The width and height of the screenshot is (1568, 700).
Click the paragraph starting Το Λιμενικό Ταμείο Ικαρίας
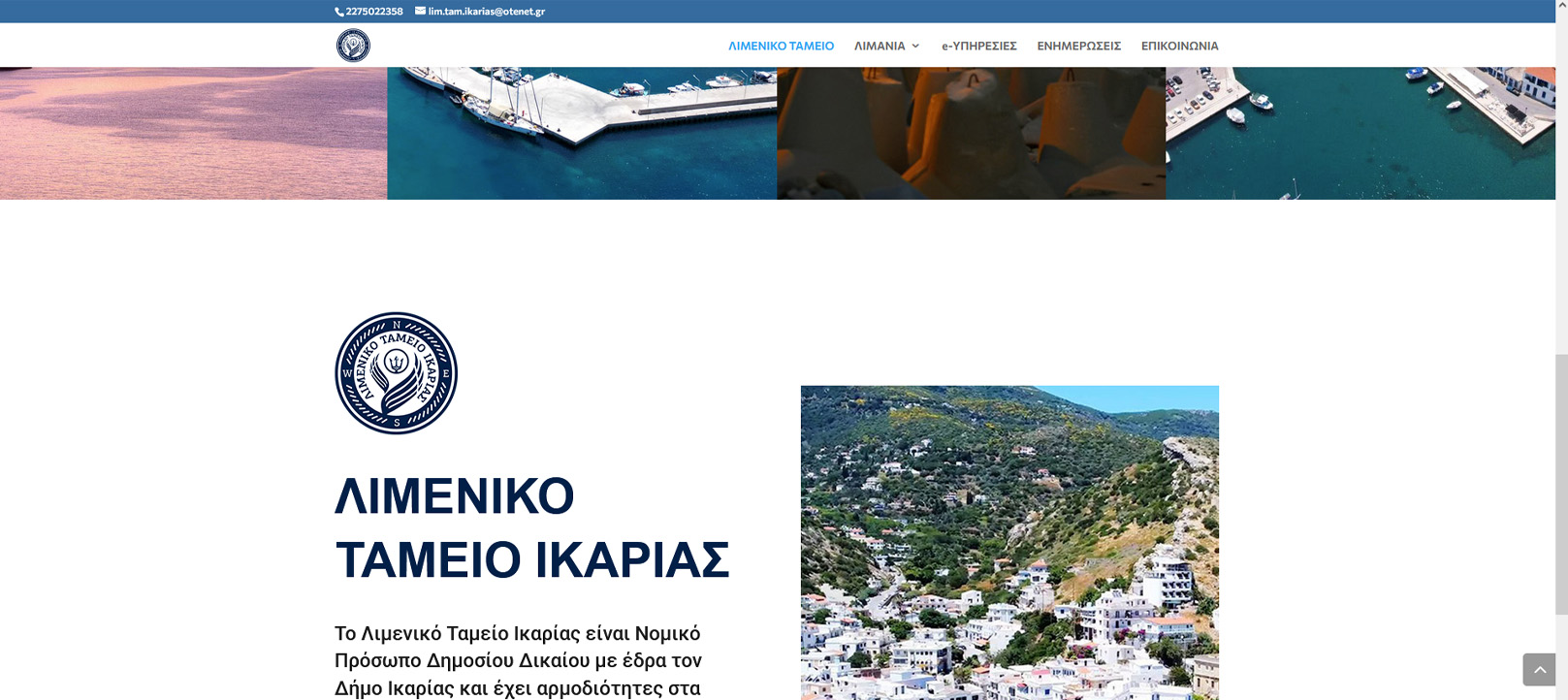(x=518, y=661)
